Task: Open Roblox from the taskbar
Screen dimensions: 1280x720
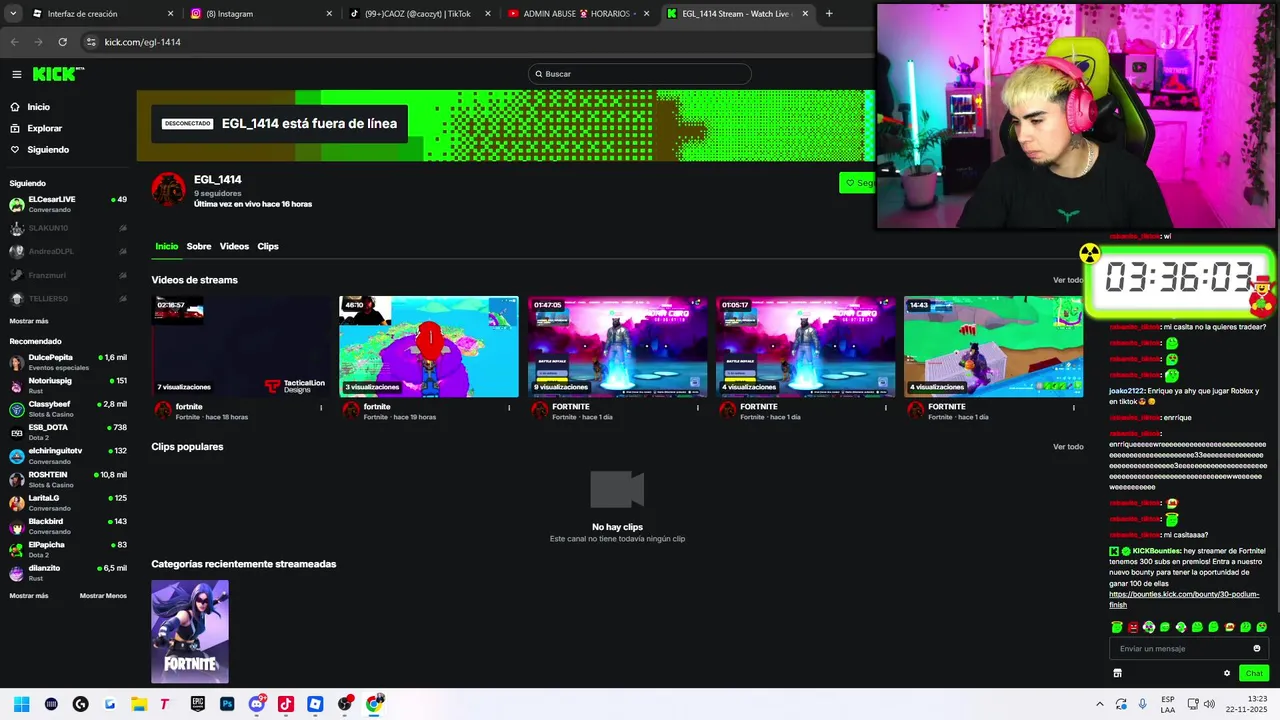Action: pos(315,704)
